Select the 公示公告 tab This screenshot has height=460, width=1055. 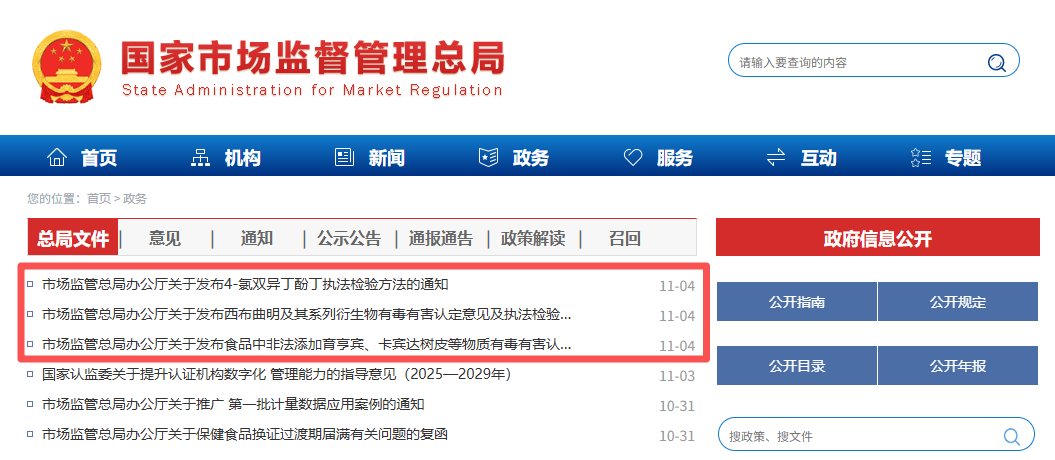click(349, 239)
